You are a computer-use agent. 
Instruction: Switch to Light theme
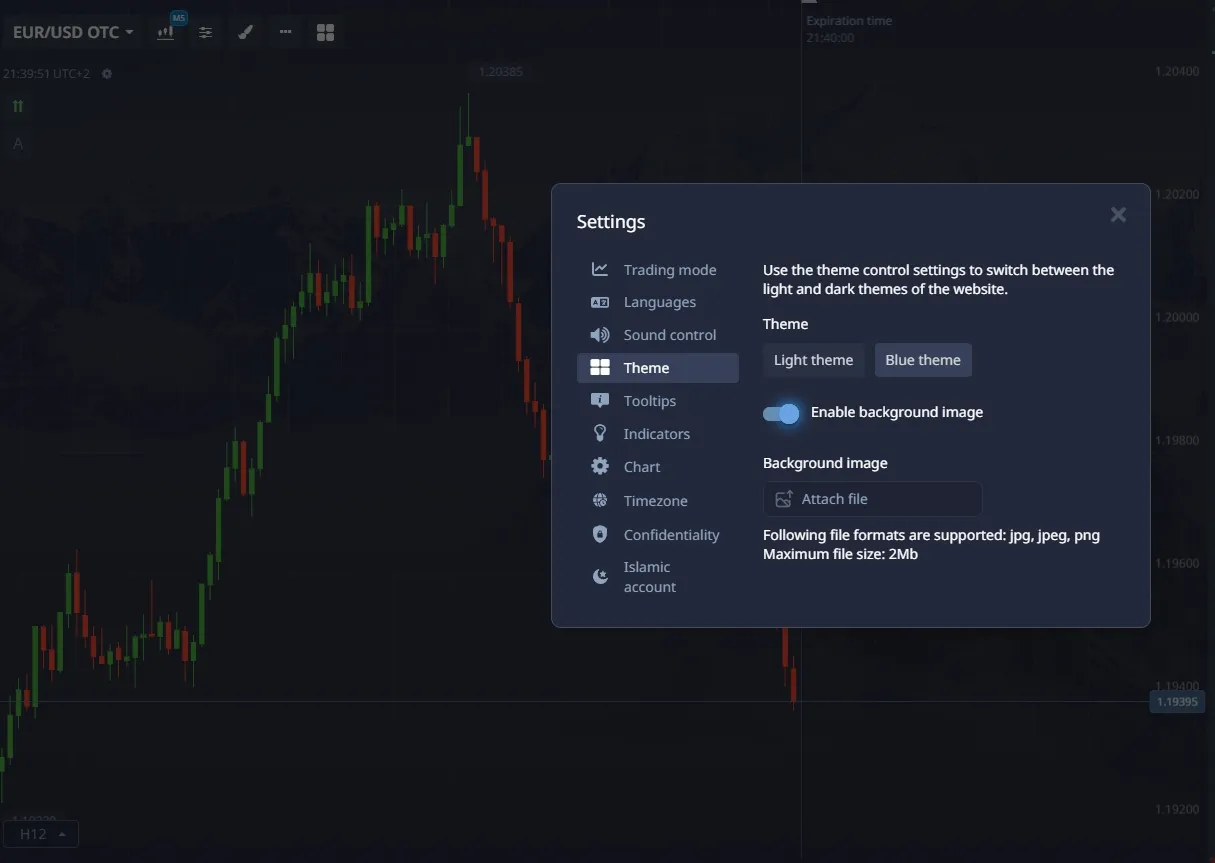[x=813, y=360]
